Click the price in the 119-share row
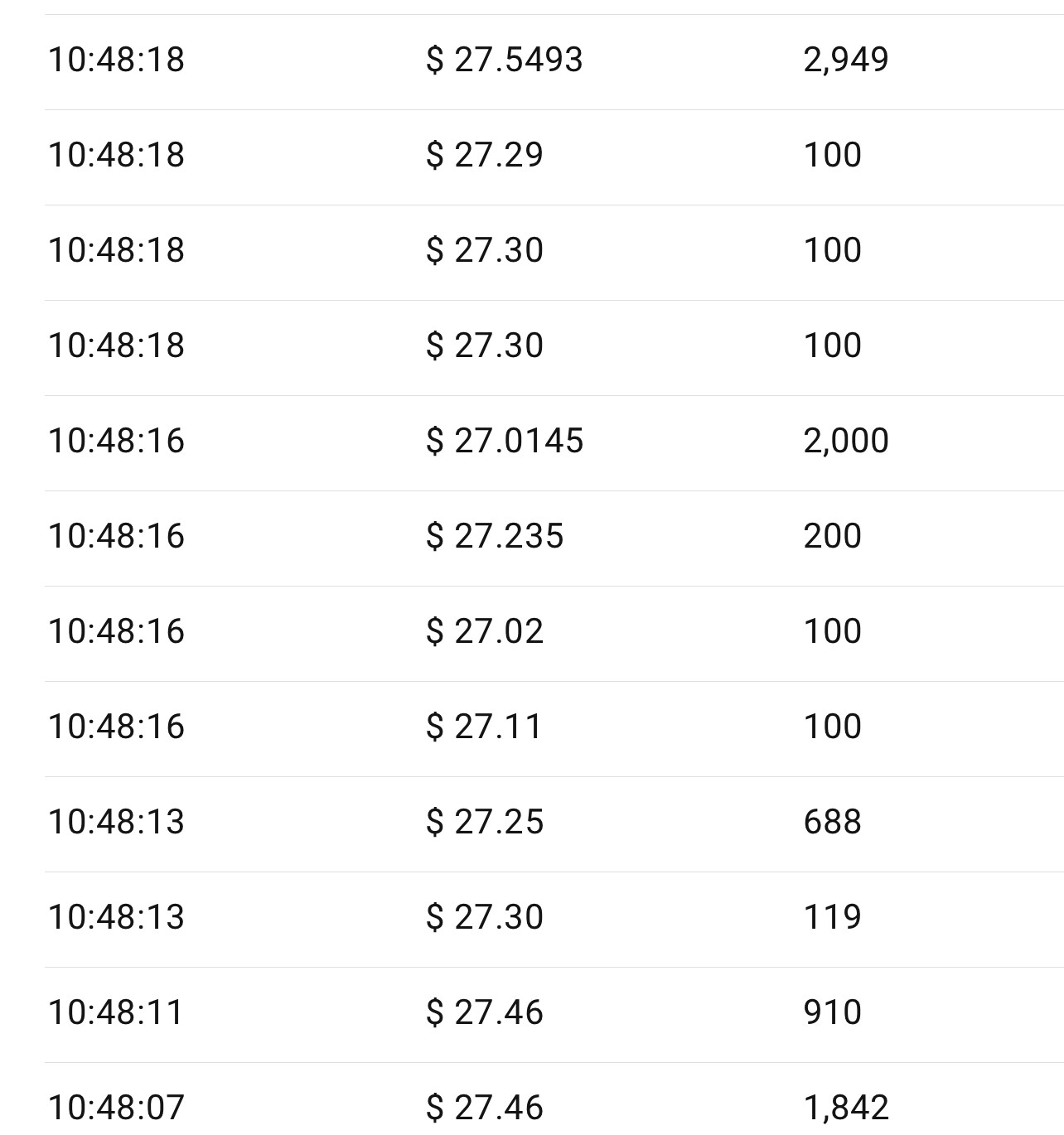 pos(484,917)
